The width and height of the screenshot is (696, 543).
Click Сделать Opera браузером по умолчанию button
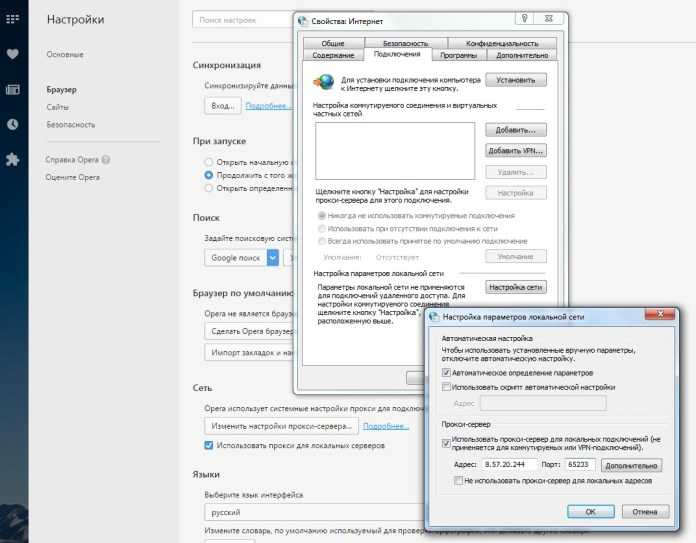coord(249,331)
